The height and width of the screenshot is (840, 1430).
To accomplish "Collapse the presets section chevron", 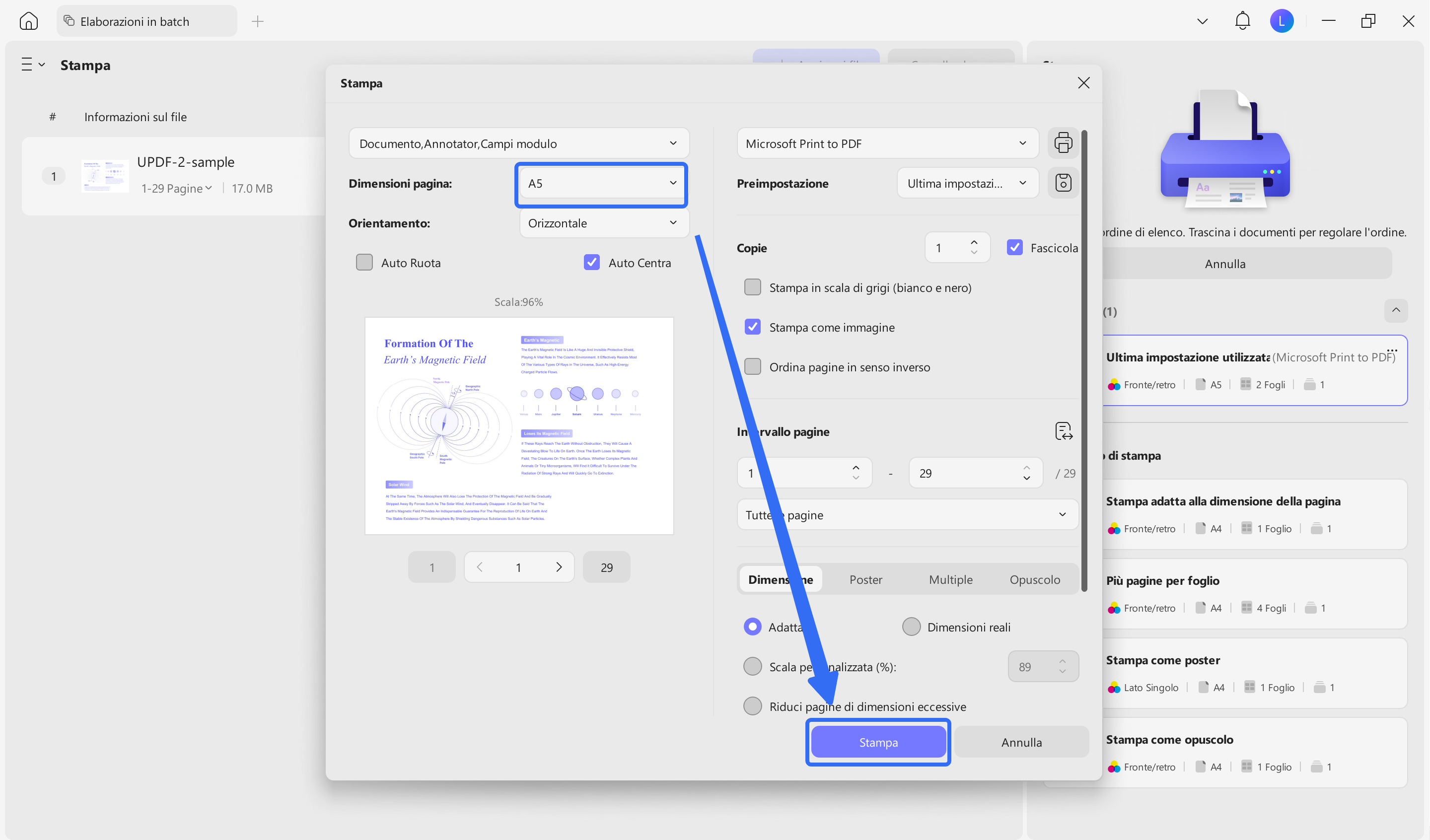I will 1396,310.
